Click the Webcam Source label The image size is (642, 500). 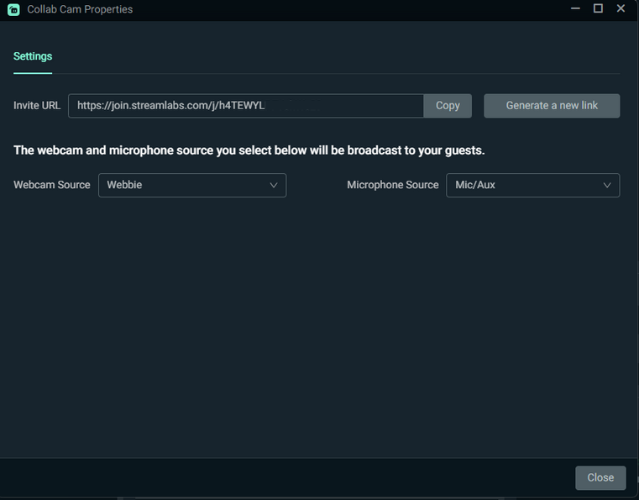coord(52,185)
